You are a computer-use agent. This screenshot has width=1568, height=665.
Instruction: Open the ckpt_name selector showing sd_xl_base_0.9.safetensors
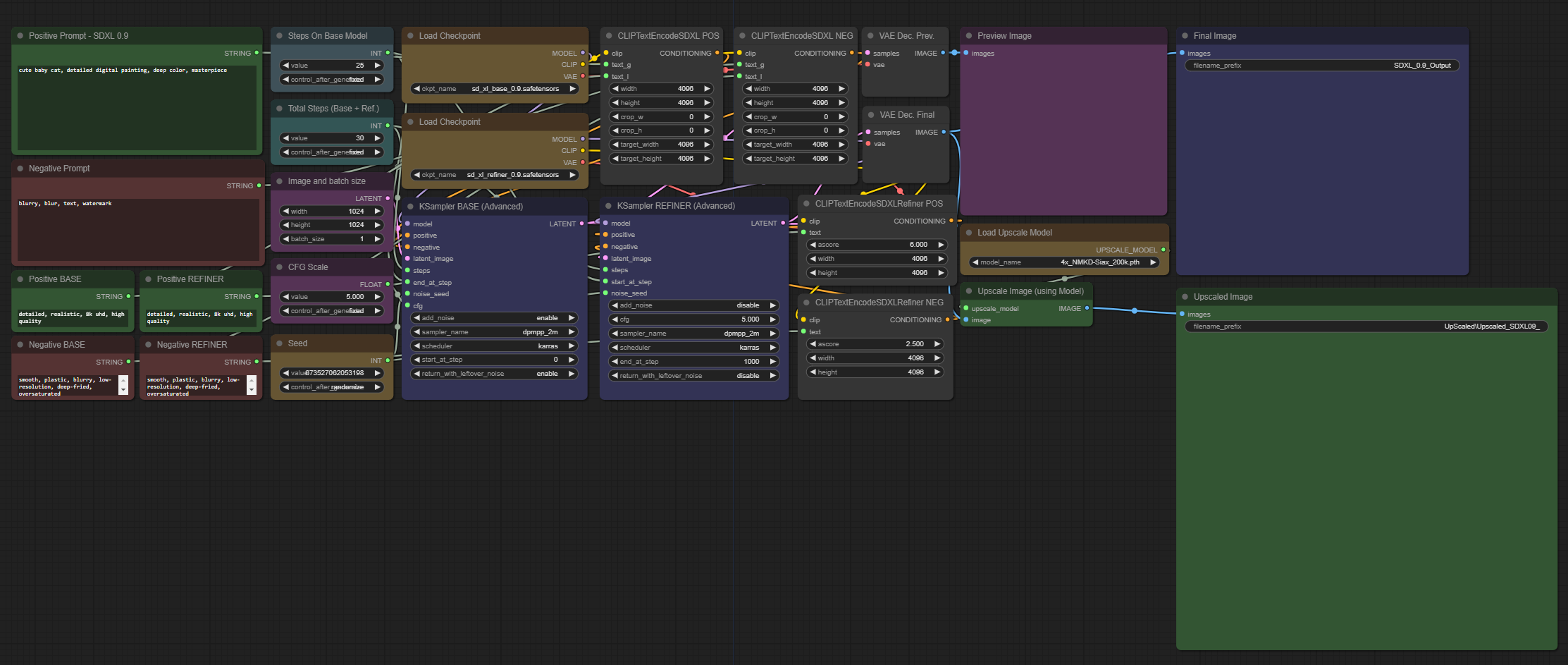pyautogui.click(x=493, y=88)
